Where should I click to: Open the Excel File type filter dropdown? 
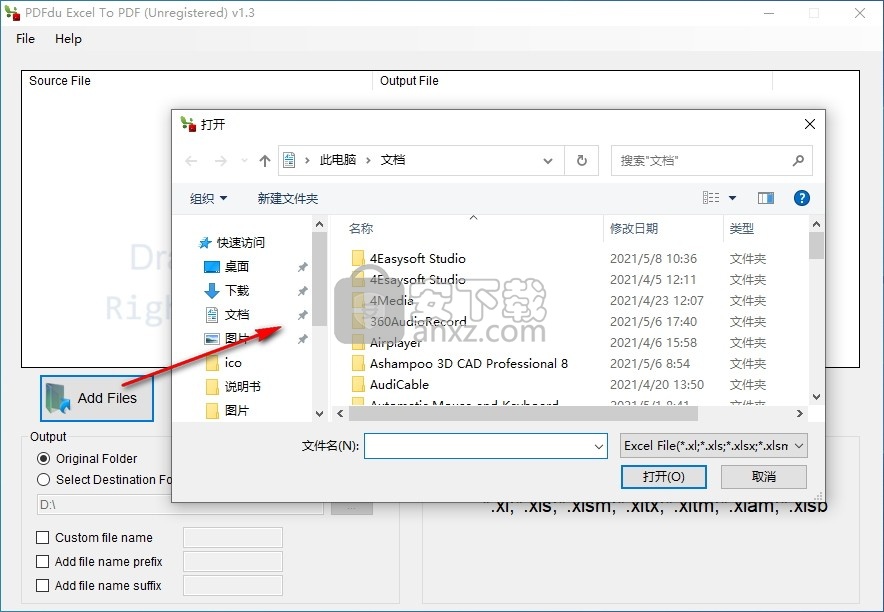pyautogui.click(x=712, y=446)
